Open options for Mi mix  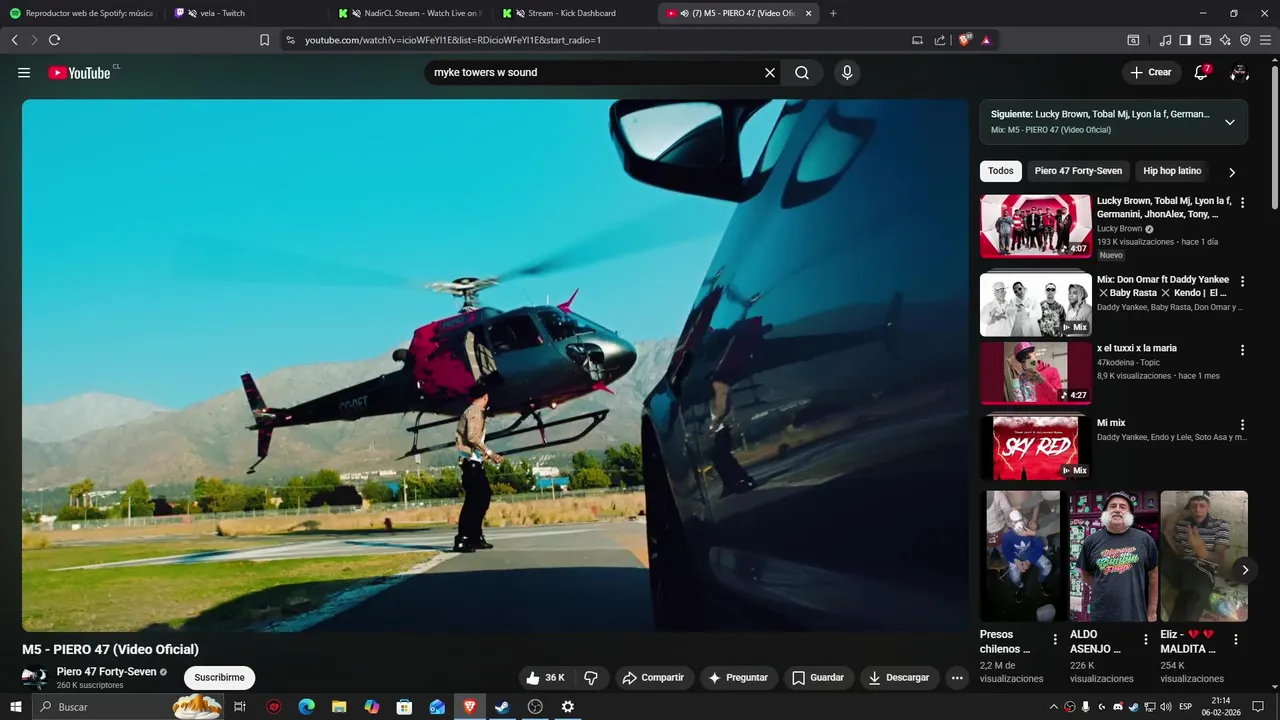pyautogui.click(x=1242, y=425)
